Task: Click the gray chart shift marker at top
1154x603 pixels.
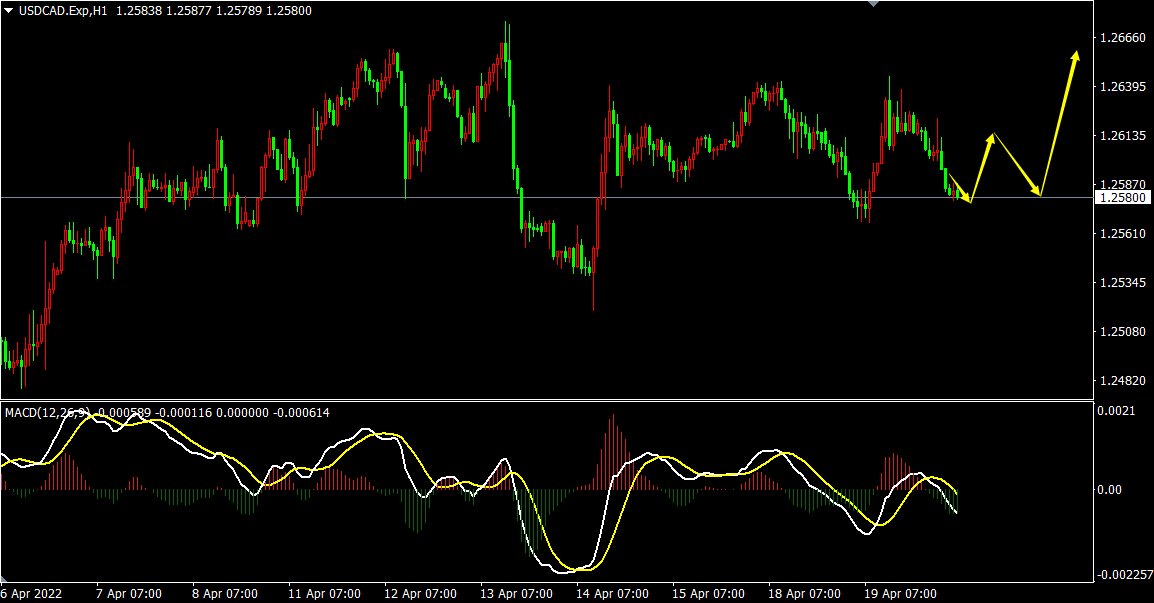Action: point(874,4)
